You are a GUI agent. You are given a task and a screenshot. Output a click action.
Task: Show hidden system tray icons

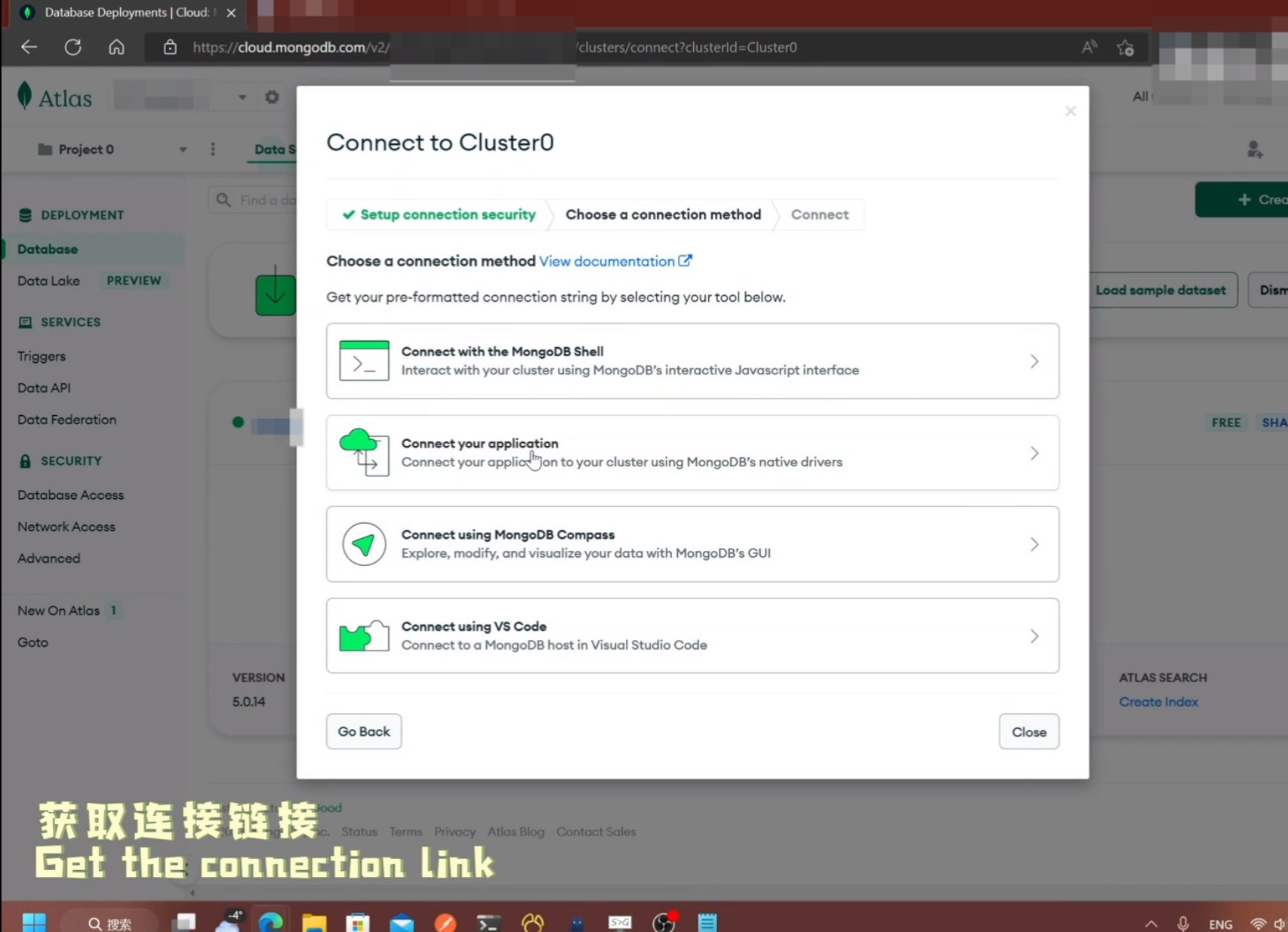click(1151, 924)
